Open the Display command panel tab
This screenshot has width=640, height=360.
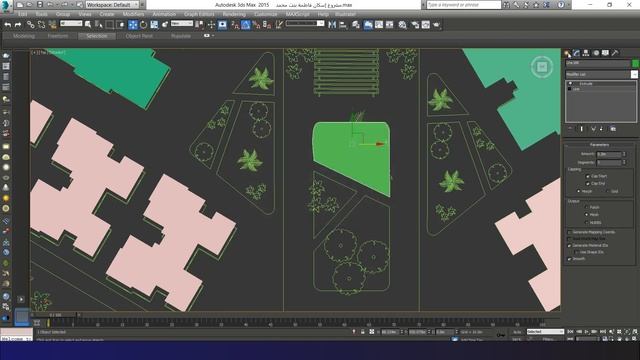[x=605, y=53]
